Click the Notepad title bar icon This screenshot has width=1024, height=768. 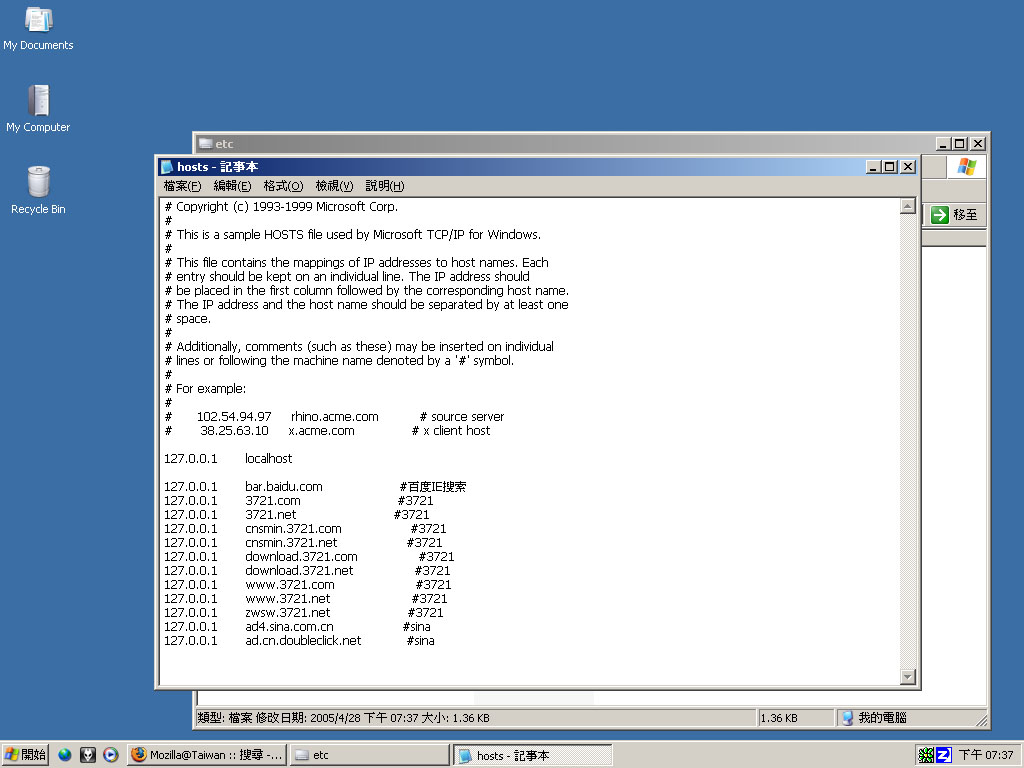[x=167, y=167]
